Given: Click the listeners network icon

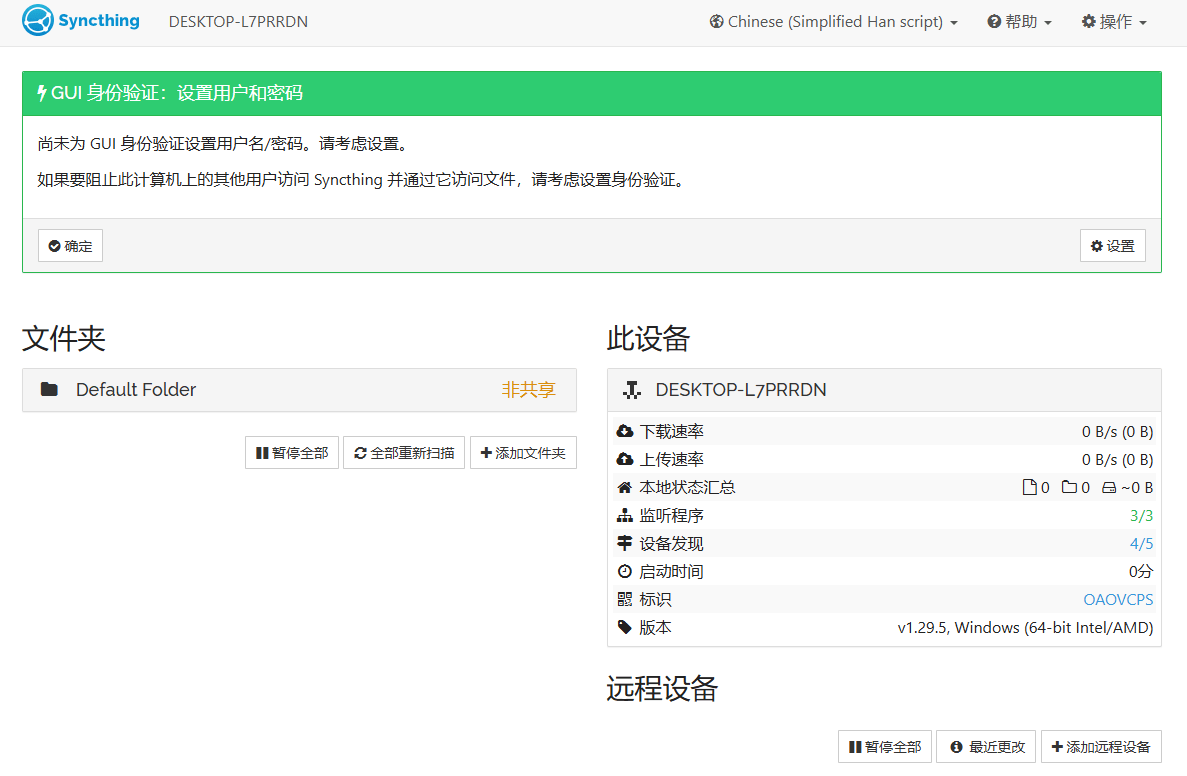Looking at the screenshot, I should (625, 515).
